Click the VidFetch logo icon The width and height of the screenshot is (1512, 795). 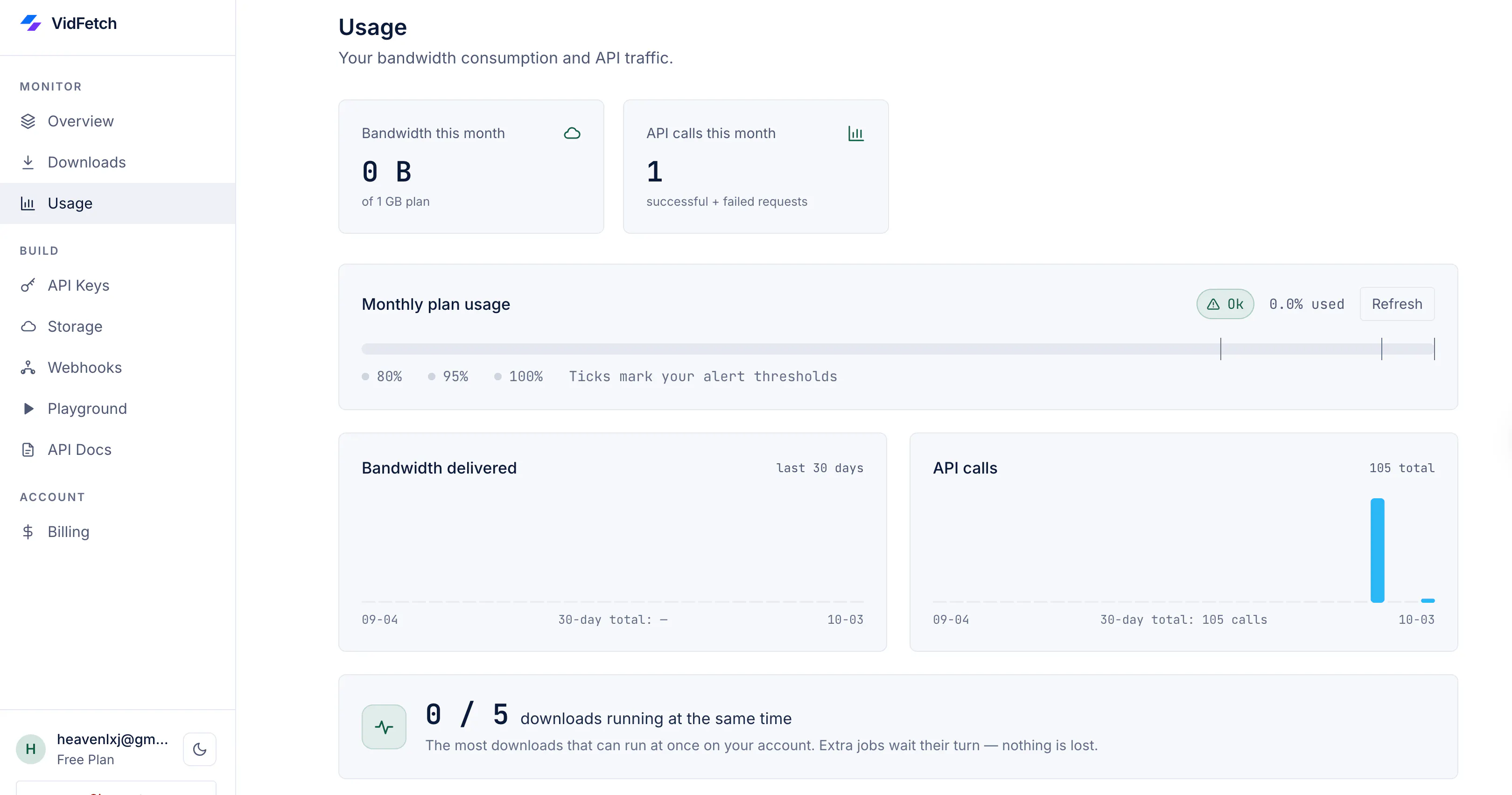(30, 23)
